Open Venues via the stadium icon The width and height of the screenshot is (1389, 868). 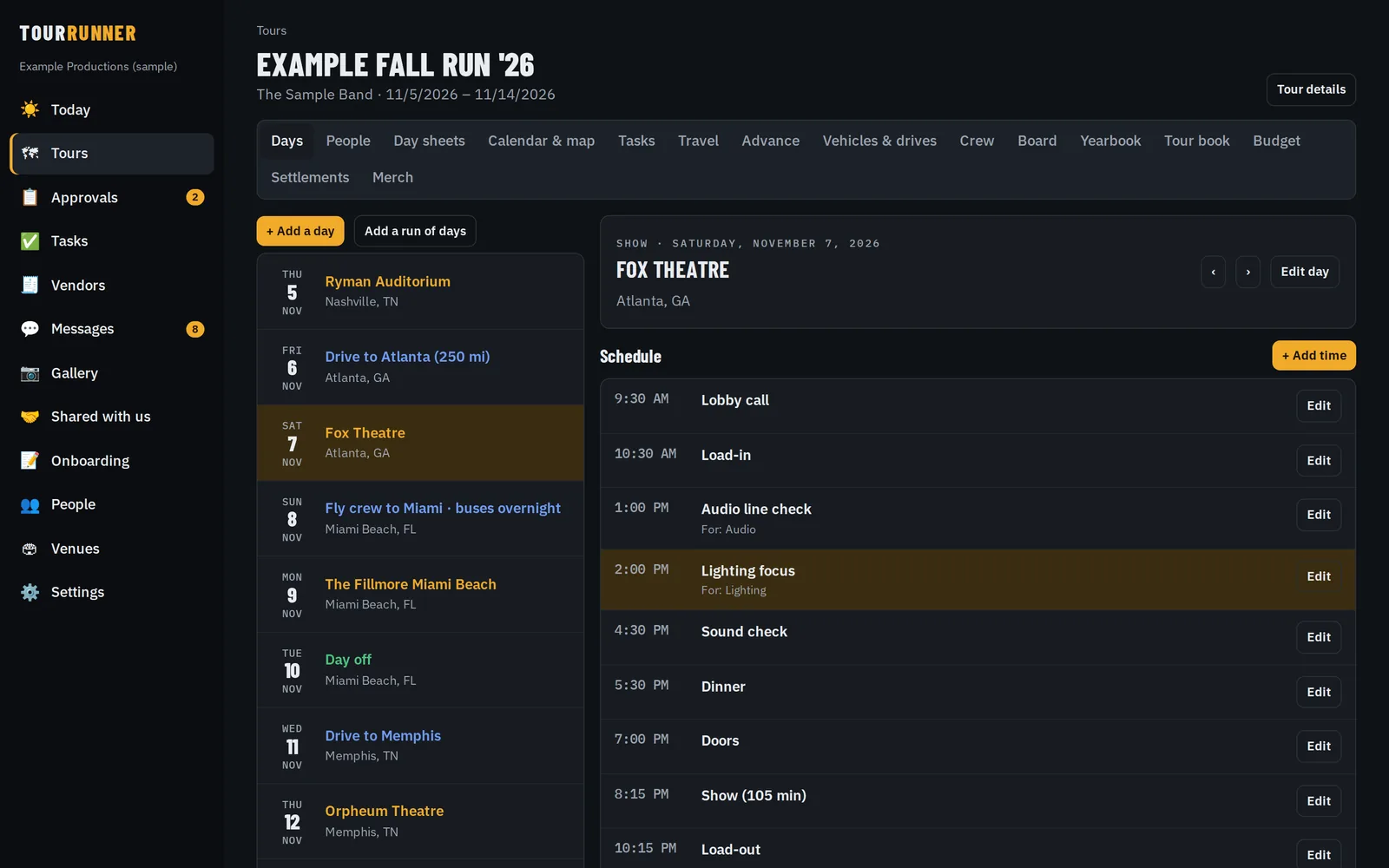point(30,549)
